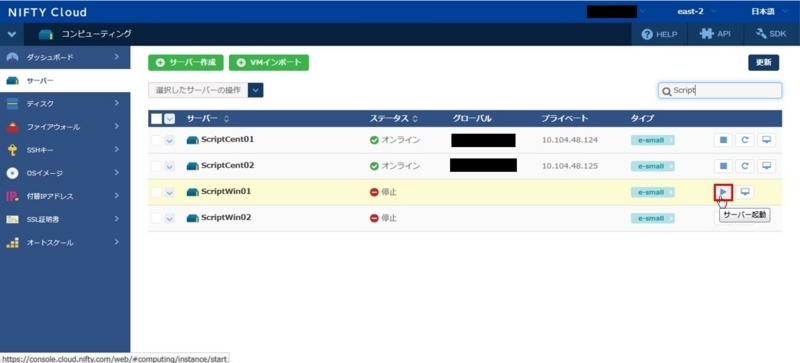Click the OSイメージ disc icon

tap(13, 173)
